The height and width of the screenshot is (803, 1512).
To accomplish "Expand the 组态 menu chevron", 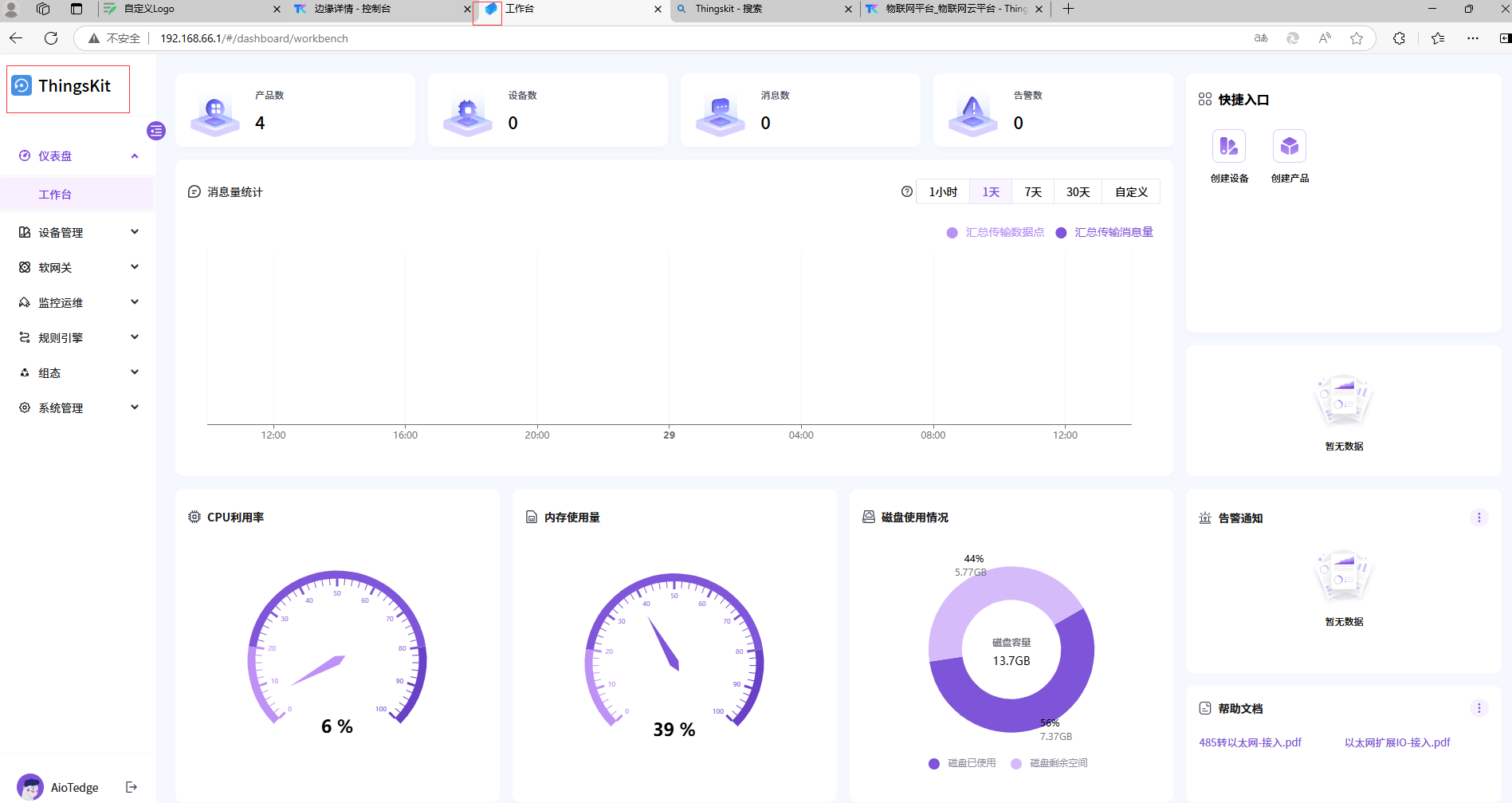I will point(135,372).
